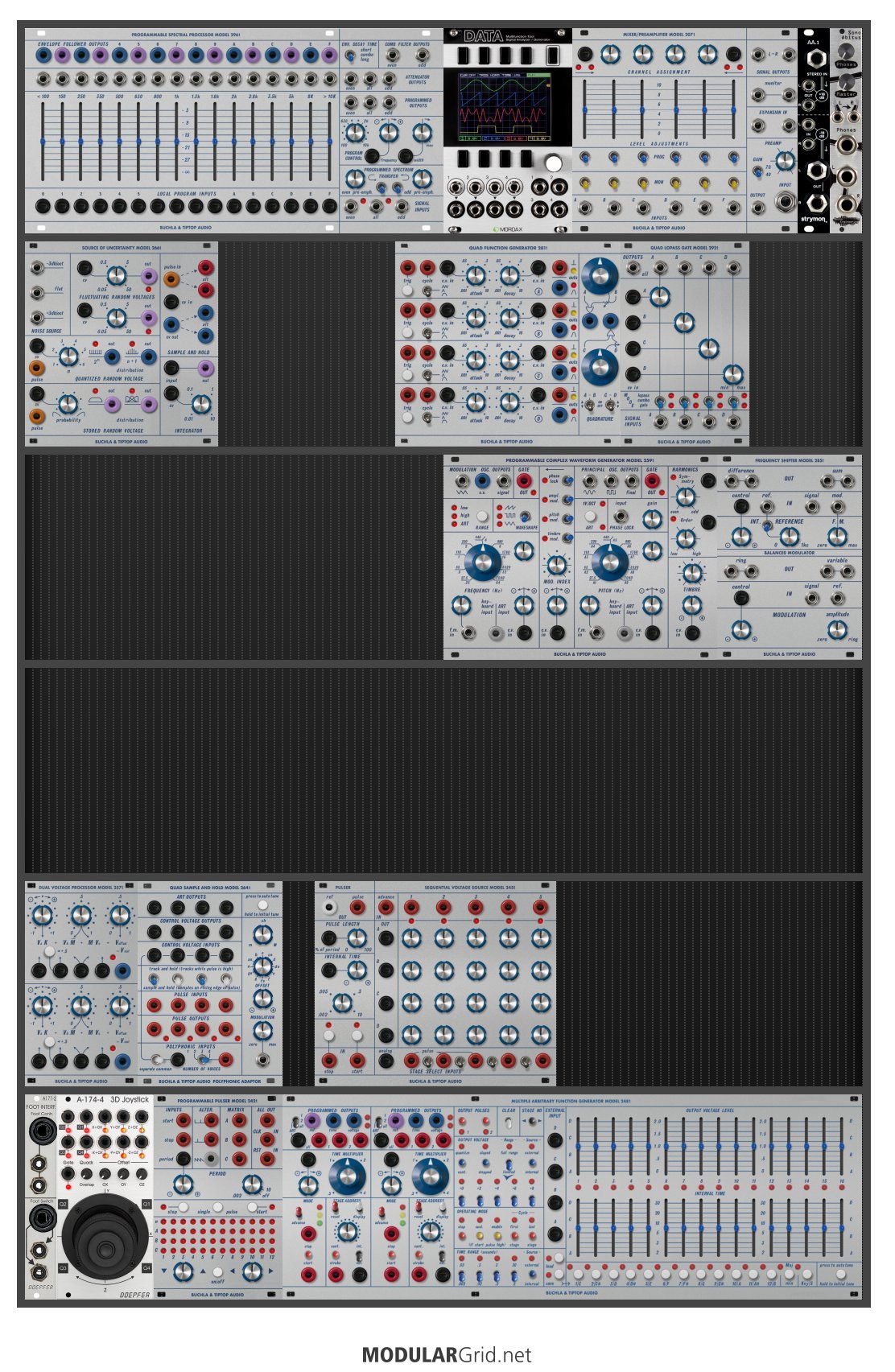Viewport: 895px width, 1372px height.
Task: Flip the preamp gain 20/40 switch on Mixer 207t
Action: click(x=758, y=171)
